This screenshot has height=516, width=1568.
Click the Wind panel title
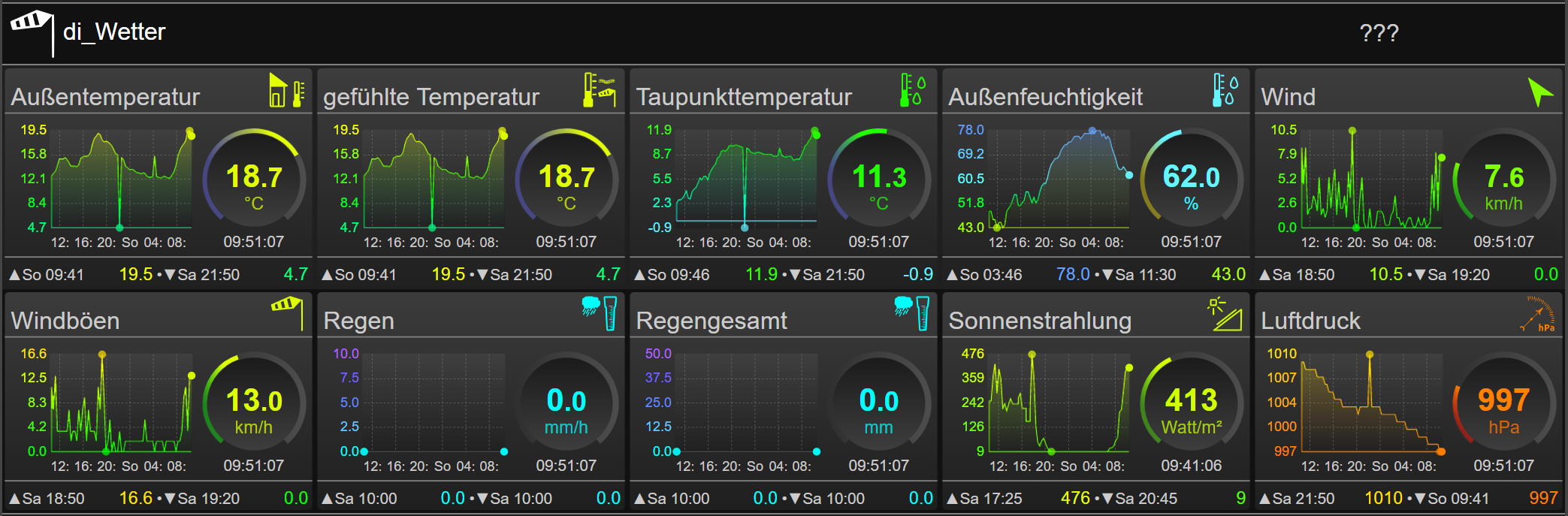pos(1288,97)
